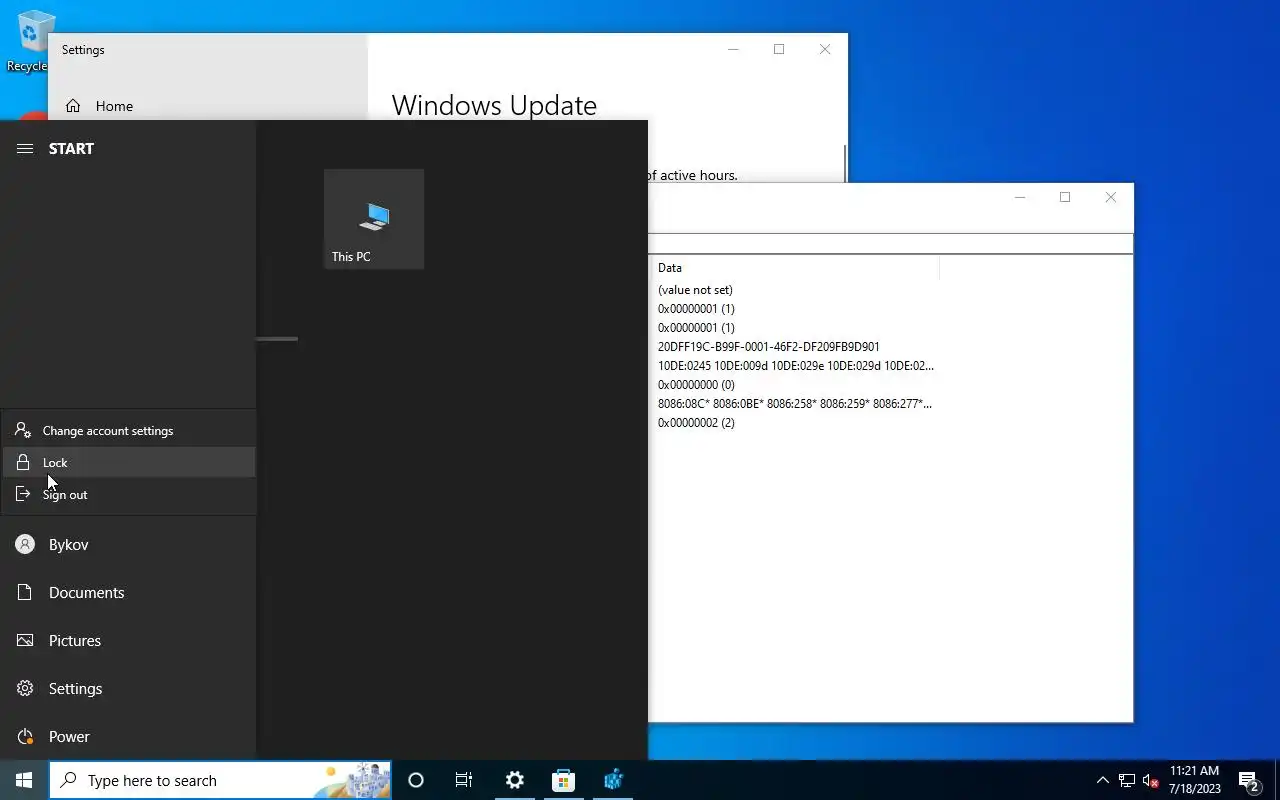1280x800 pixels.
Task: Open clock showing 11:21 AM
Action: [1195, 780]
